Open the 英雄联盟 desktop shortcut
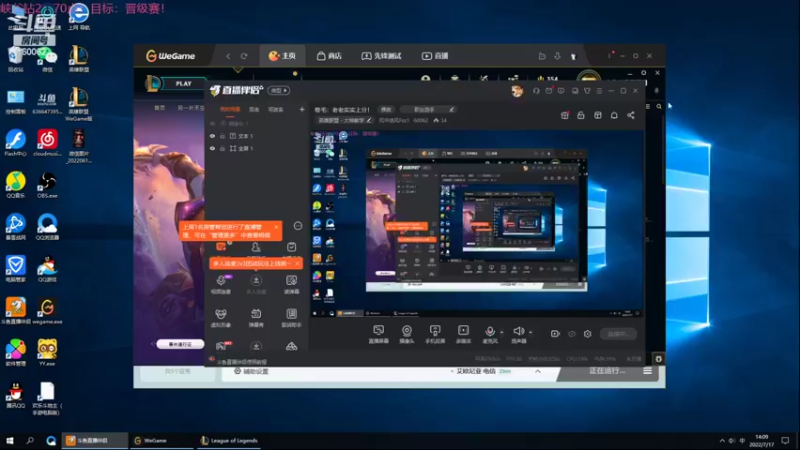Viewport: 800px width, 450px height. (79, 59)
